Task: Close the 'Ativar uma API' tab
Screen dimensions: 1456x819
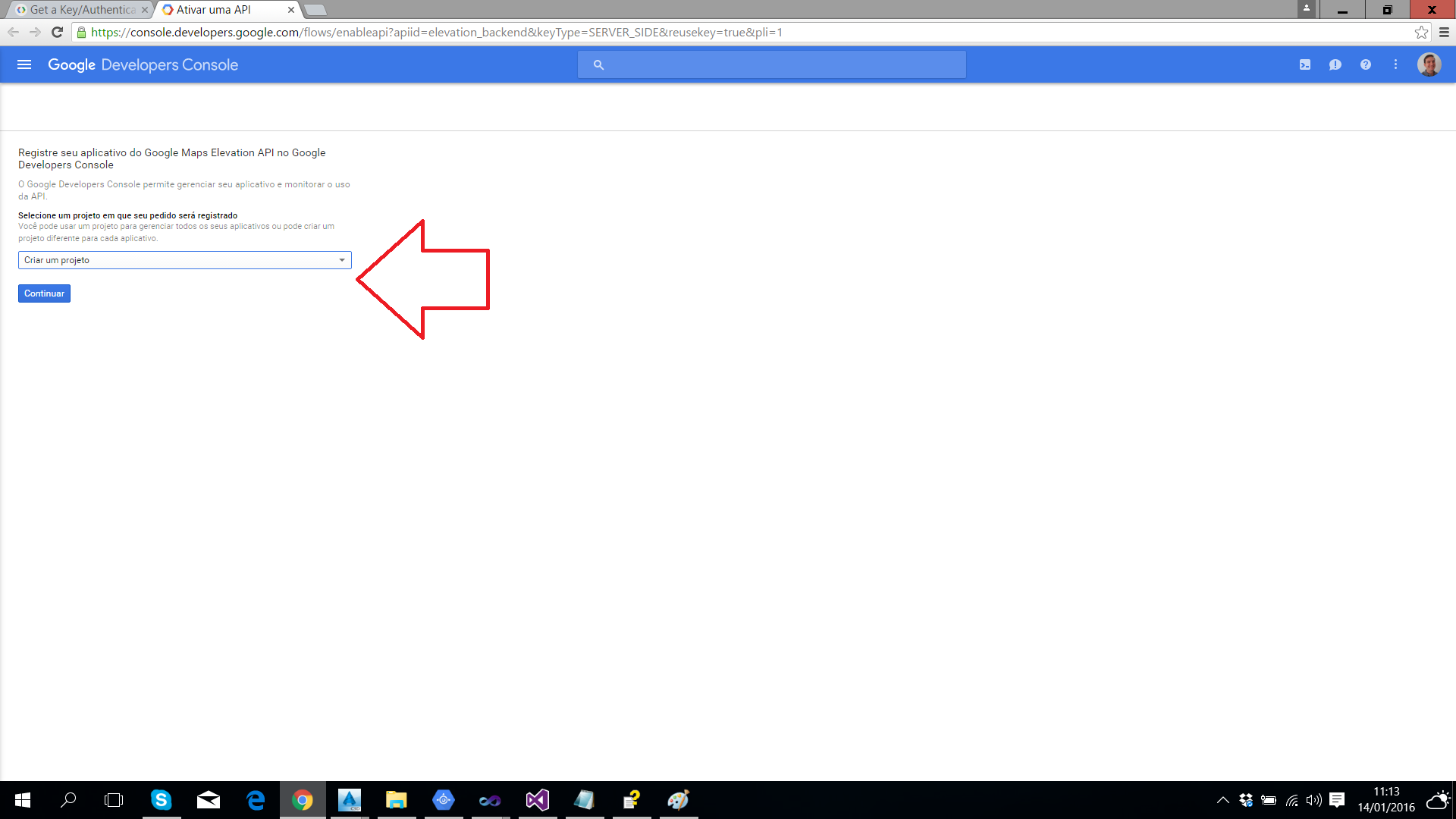Action: [290, 10]
